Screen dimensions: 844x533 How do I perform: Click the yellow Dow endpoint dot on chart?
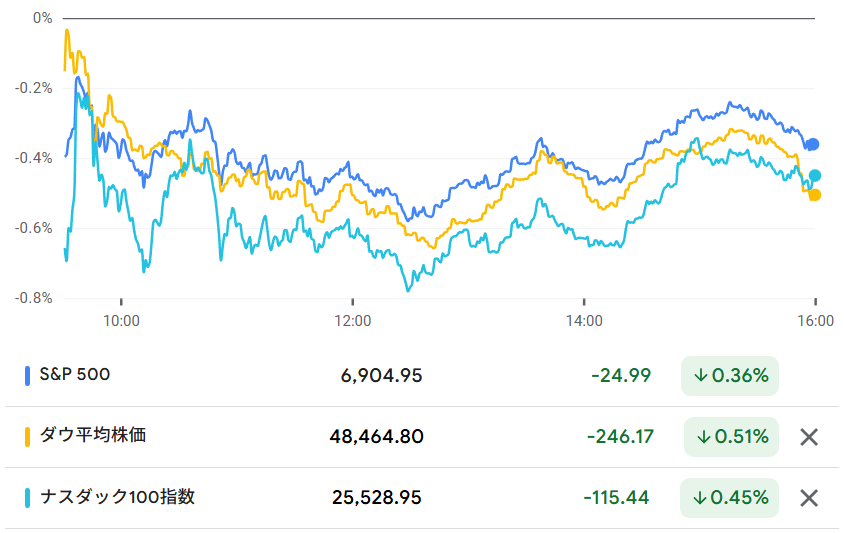[x=815, y=195]
